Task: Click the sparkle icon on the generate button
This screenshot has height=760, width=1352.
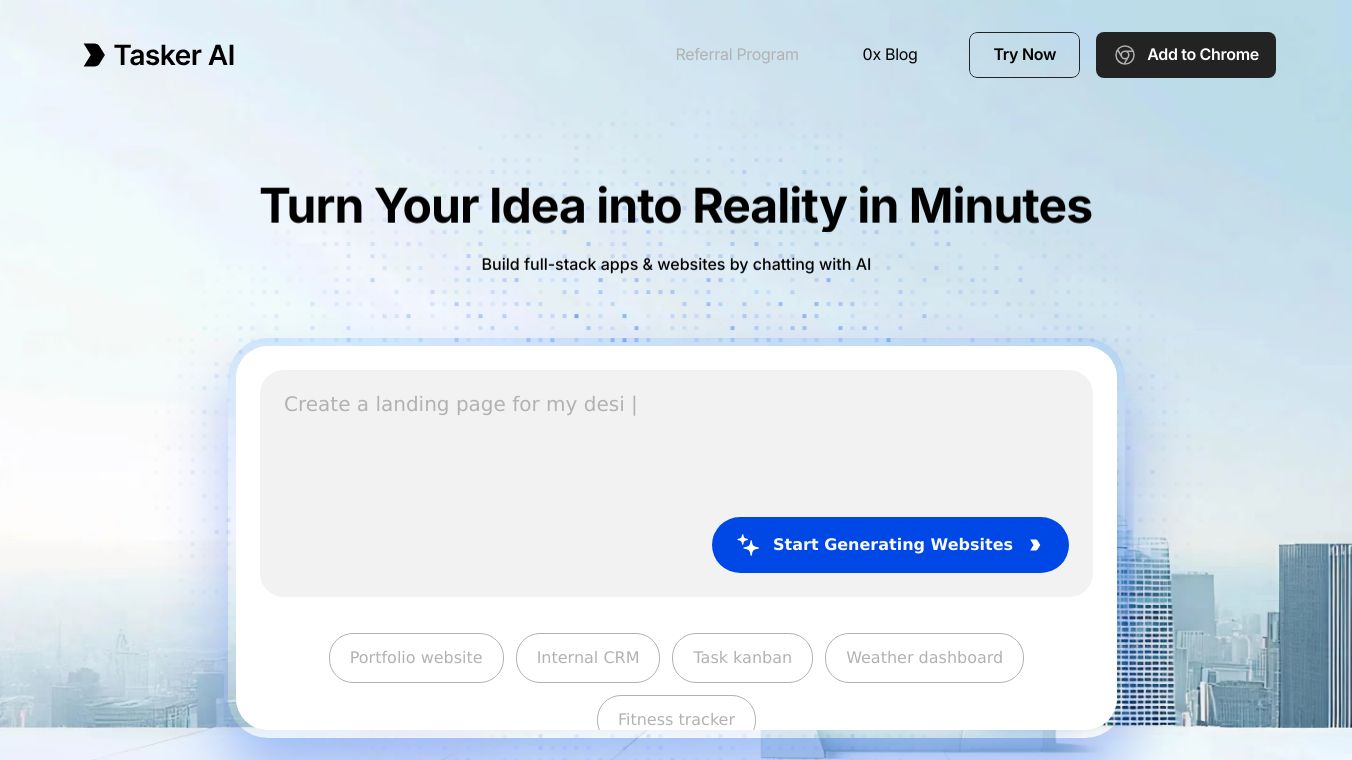Action: click(748, 545)
